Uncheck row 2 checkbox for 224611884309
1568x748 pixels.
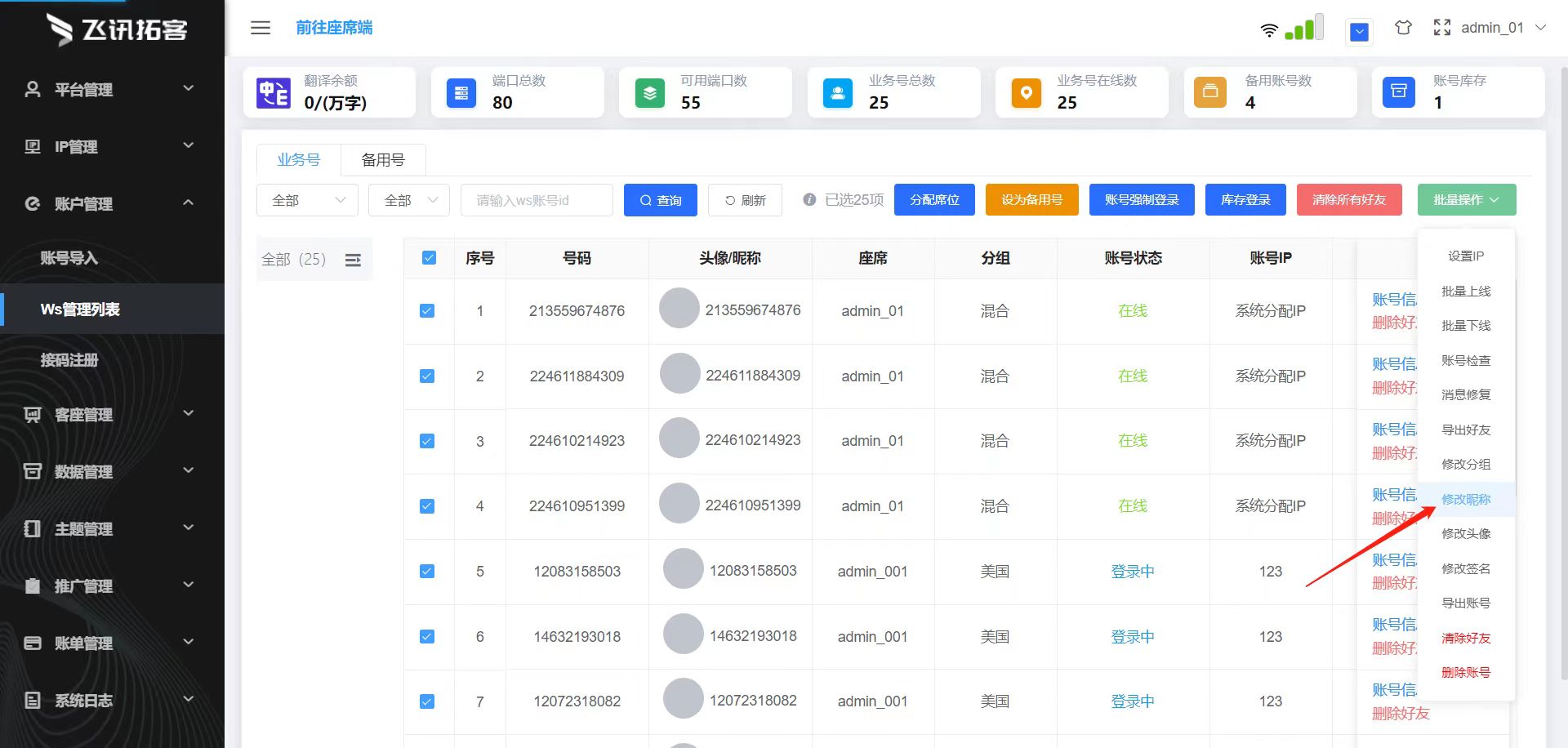(427, 376)
